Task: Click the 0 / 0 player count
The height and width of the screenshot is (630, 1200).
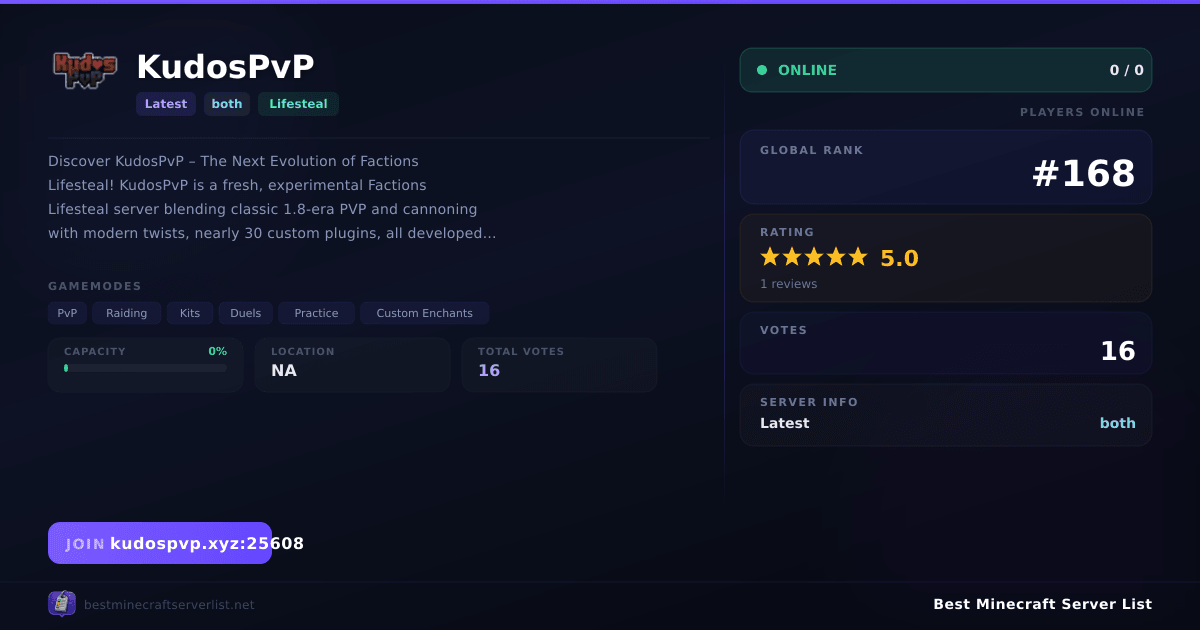Action: click(x=1126, y=70)
